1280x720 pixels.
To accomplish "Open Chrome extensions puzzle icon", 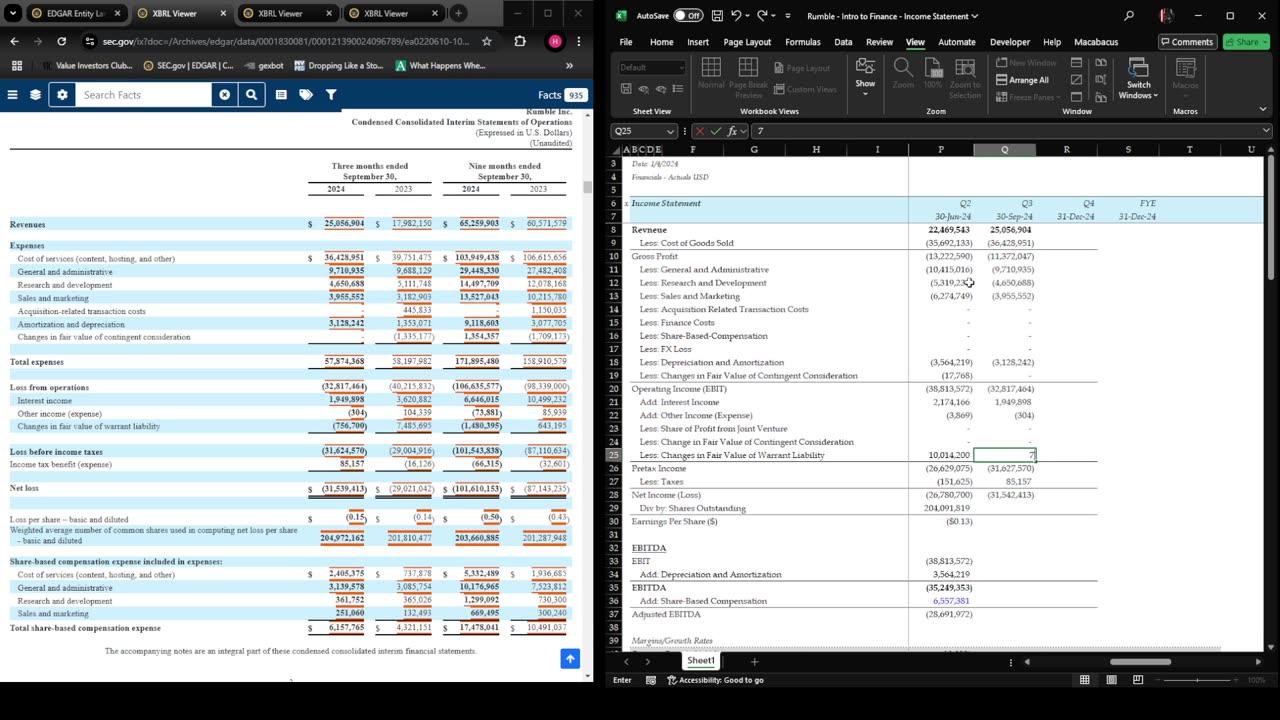I will click(x=520, y=41).
